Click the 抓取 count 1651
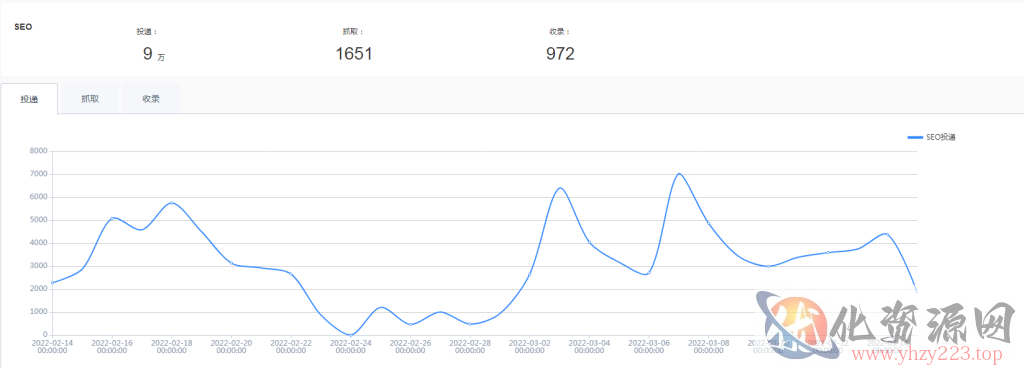The width and height of the screenshot is (1024, 368). tap(354, 54)
